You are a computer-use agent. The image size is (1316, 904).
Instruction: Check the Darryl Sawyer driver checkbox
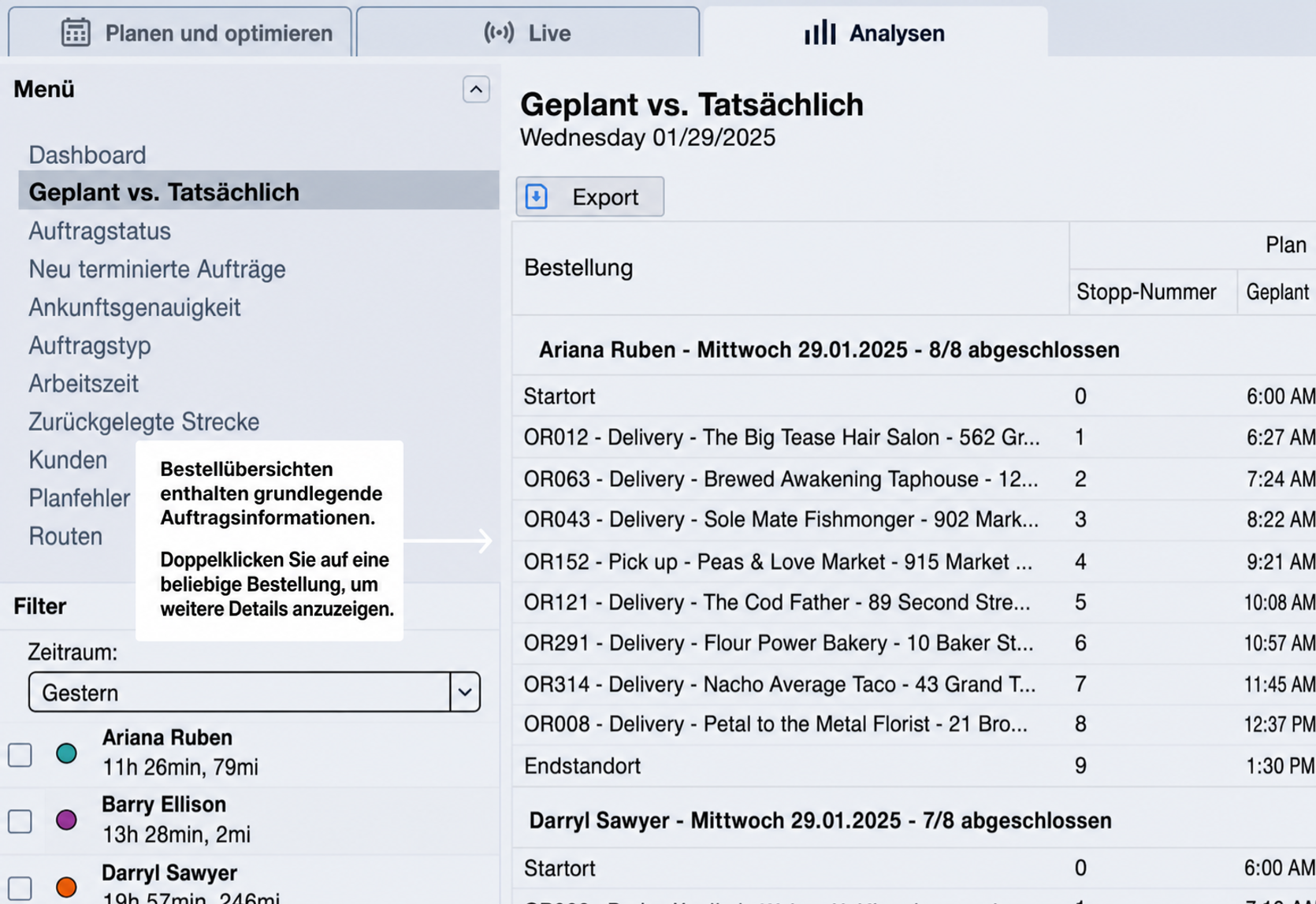(x=20, y=888)
